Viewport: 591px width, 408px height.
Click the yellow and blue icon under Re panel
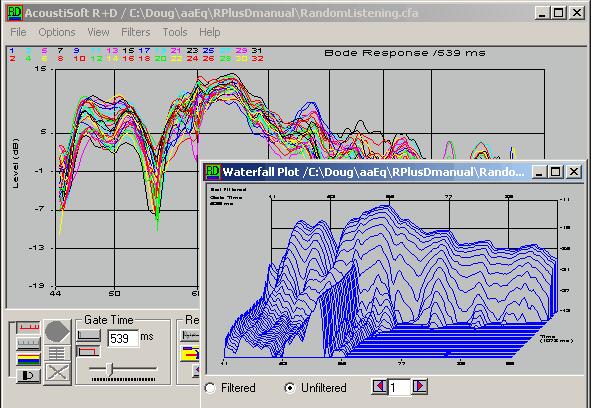(x=190, y=354)
